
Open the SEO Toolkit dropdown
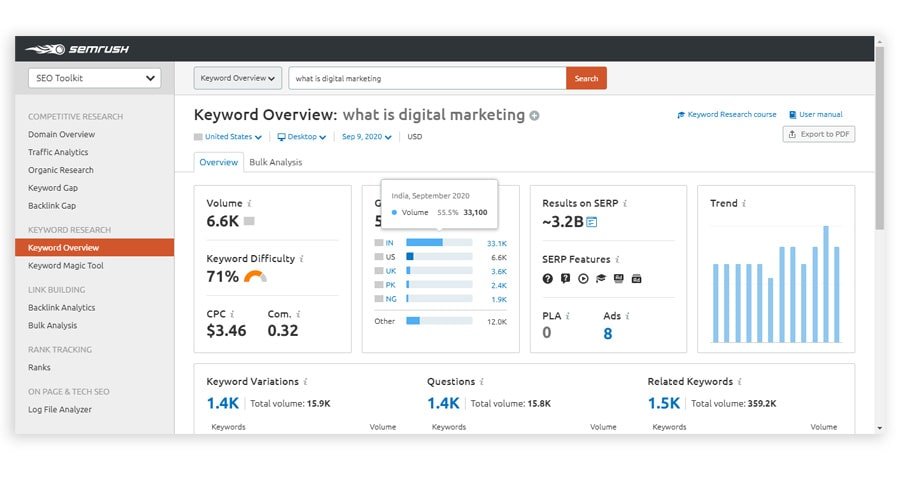[95, 79]
